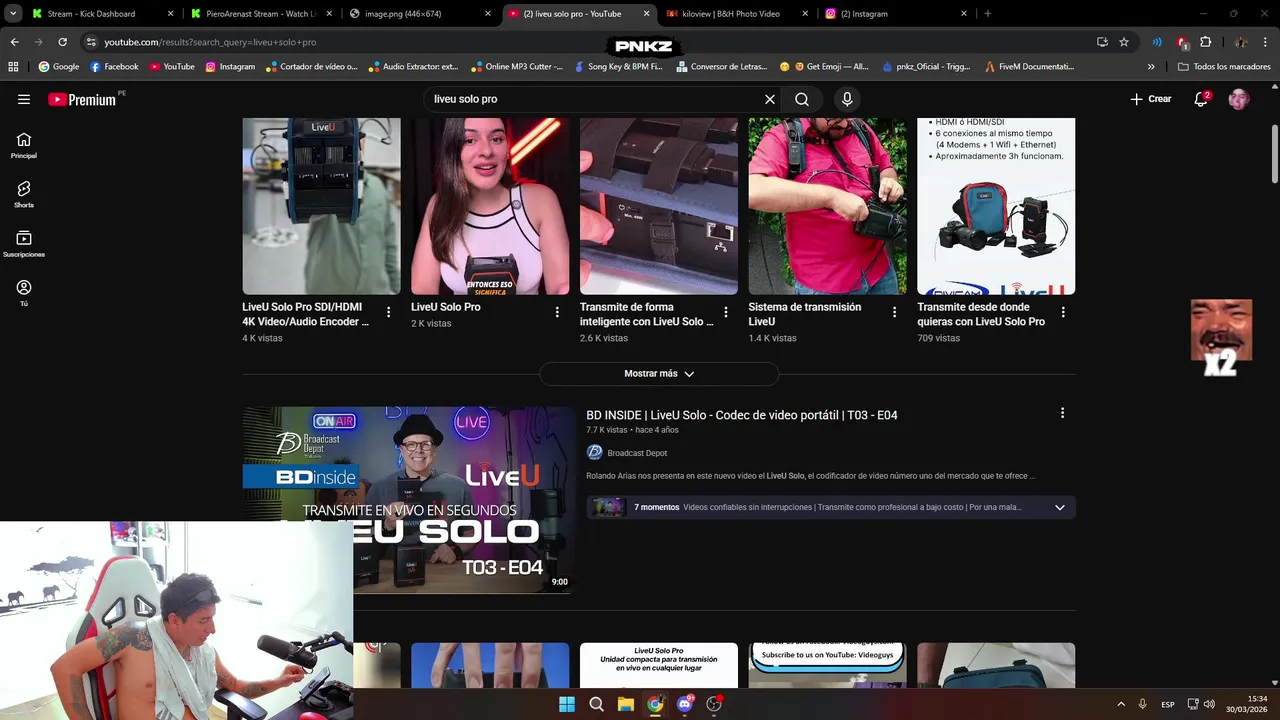Open the Cortador de vídeo bookmark
Viewport: 1280px width, 720px height.
[311, 67]
